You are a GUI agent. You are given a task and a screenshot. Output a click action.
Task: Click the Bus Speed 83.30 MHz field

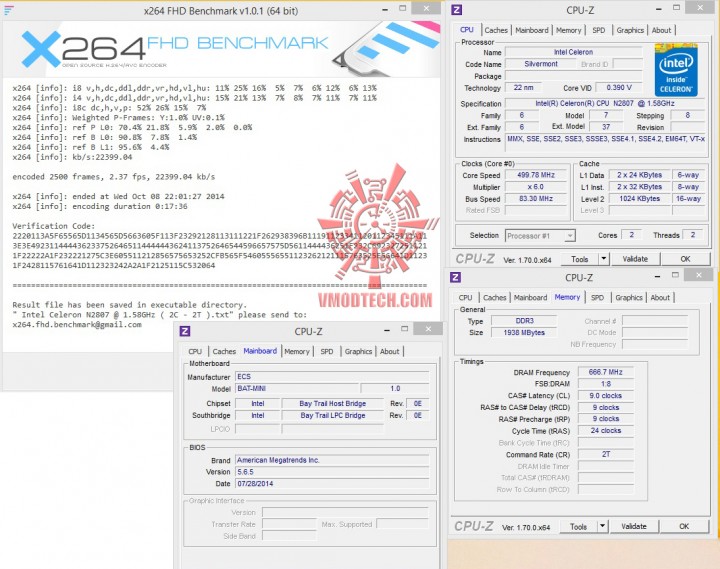[535, 199]
